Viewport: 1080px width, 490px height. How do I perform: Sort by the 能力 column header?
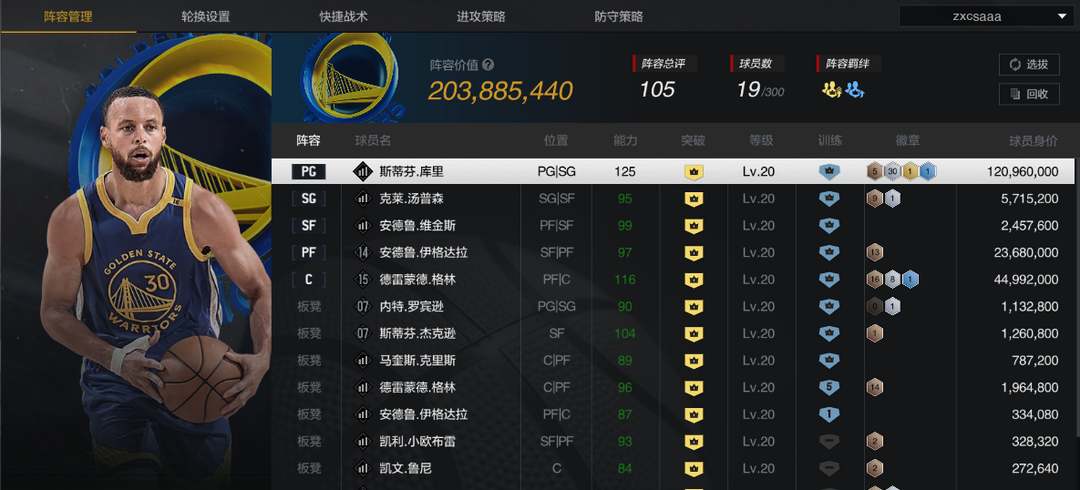[625, 141]
